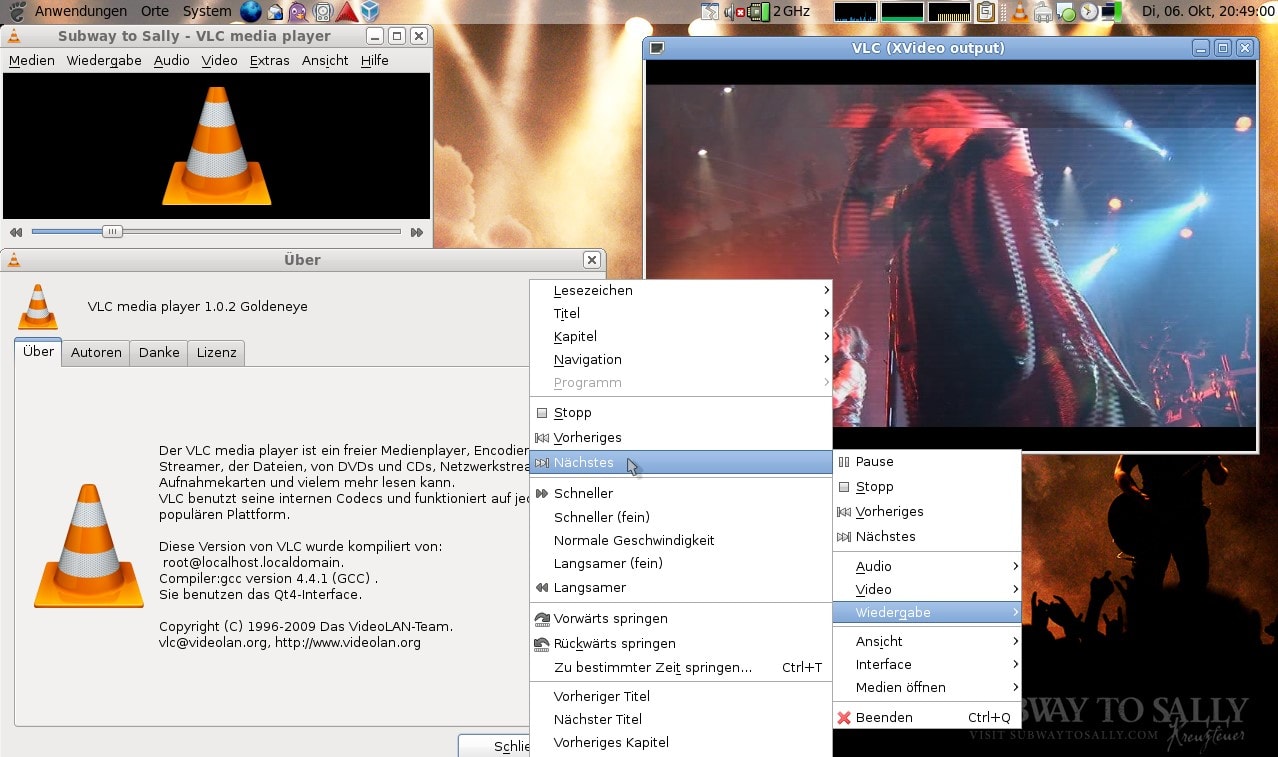Click the VLC cone icon in the system tray
Image resolution: width=1278 pixels, height=757 pixels.
(x=1020, y=11)
